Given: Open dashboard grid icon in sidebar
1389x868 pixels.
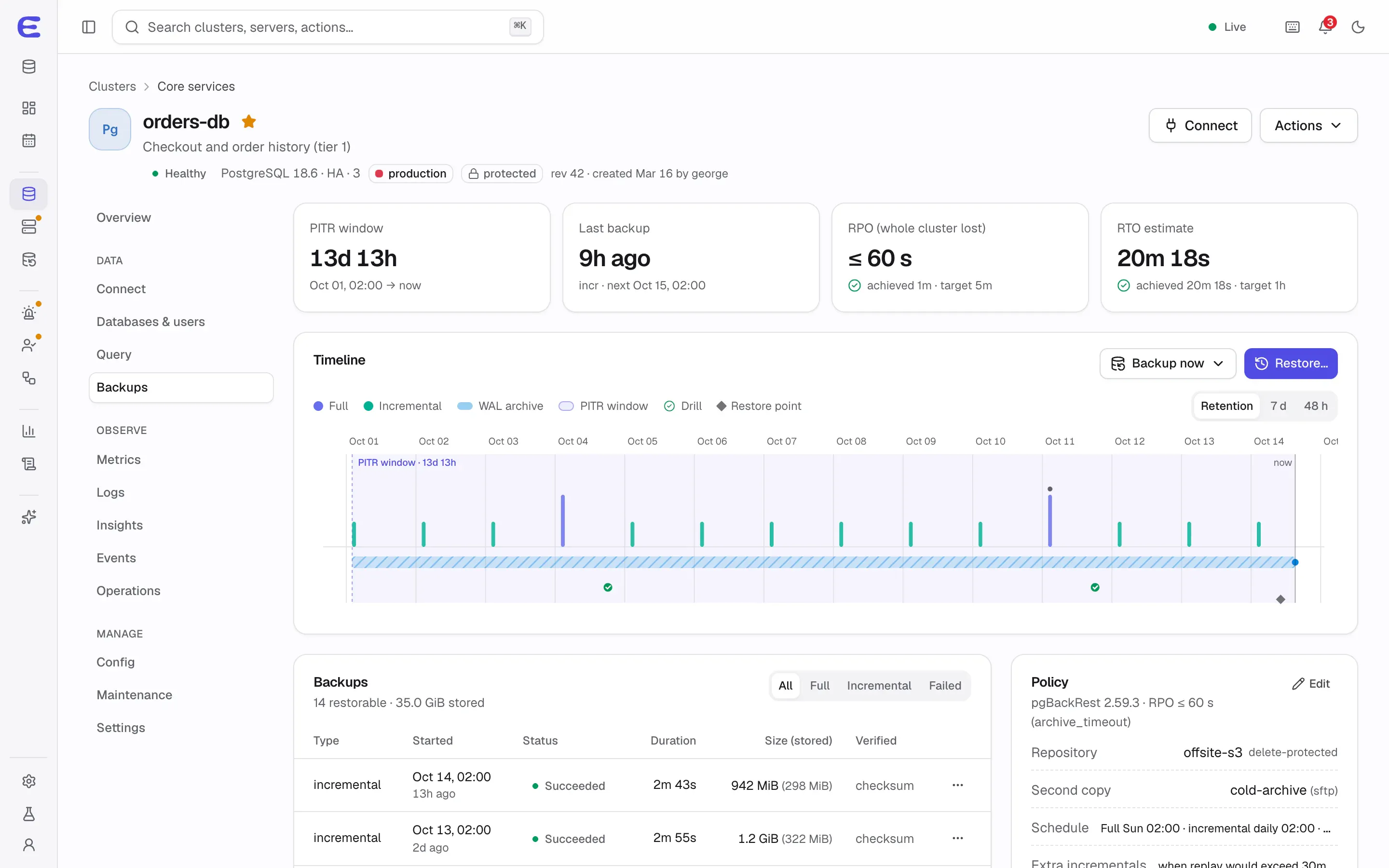Looking at the screenshot, I should 29,108.
